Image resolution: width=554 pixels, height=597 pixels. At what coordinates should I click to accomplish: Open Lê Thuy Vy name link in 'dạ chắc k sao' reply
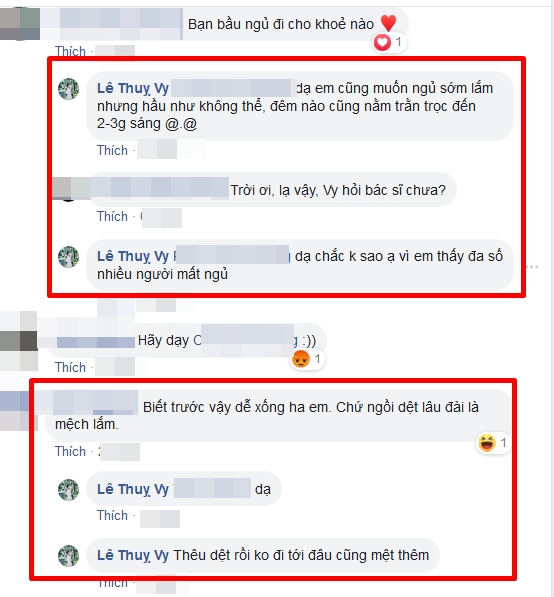(x=133, y=256)
